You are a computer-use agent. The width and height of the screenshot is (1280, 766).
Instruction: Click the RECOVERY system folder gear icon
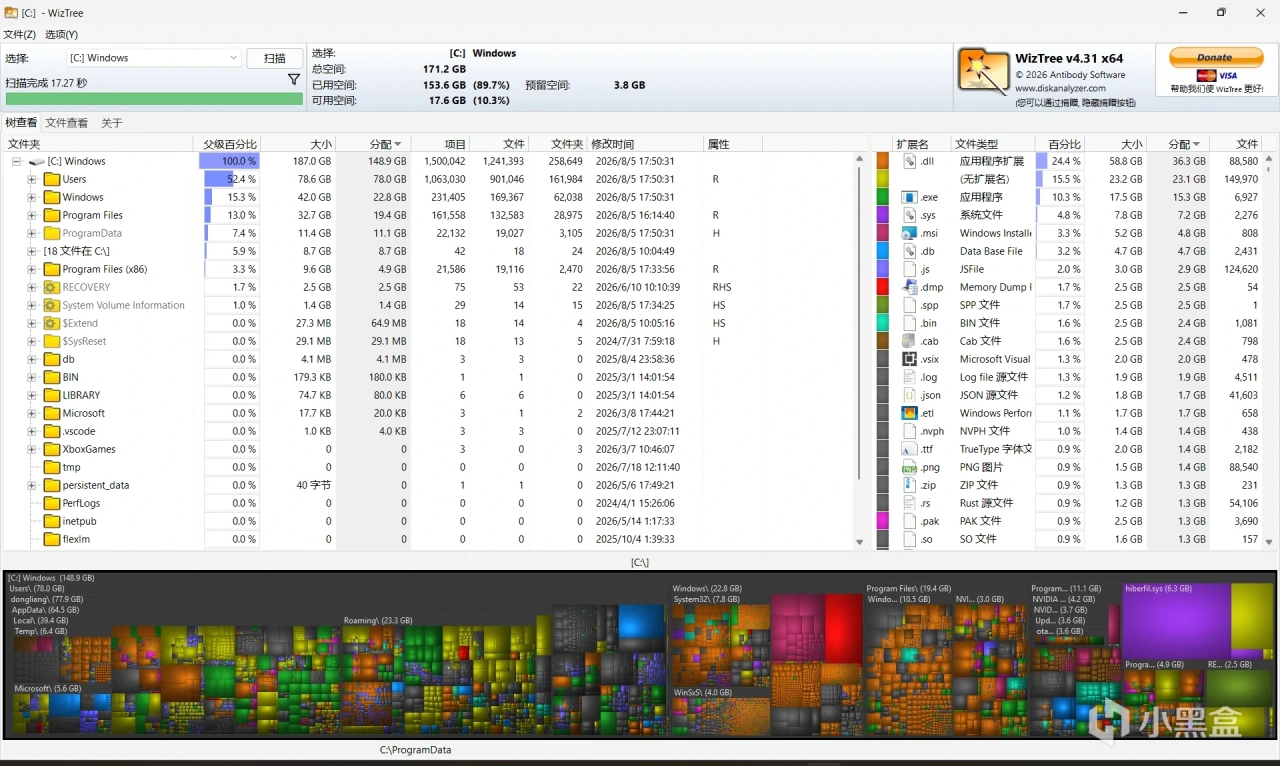52,287
